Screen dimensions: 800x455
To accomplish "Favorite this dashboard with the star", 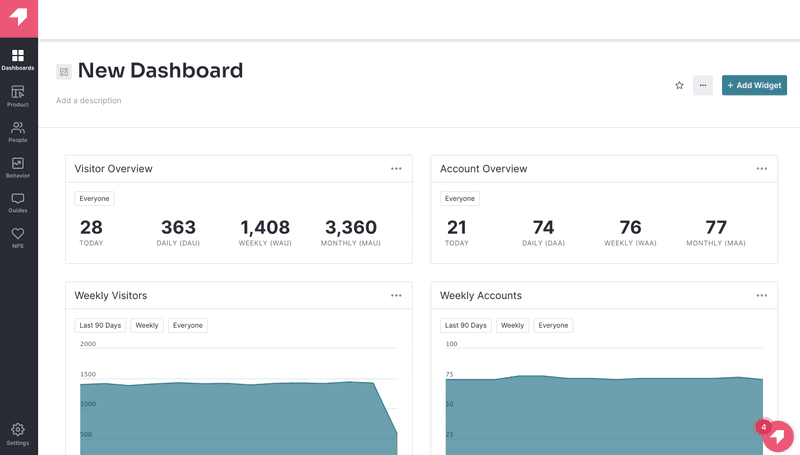I will pos(679,86).
